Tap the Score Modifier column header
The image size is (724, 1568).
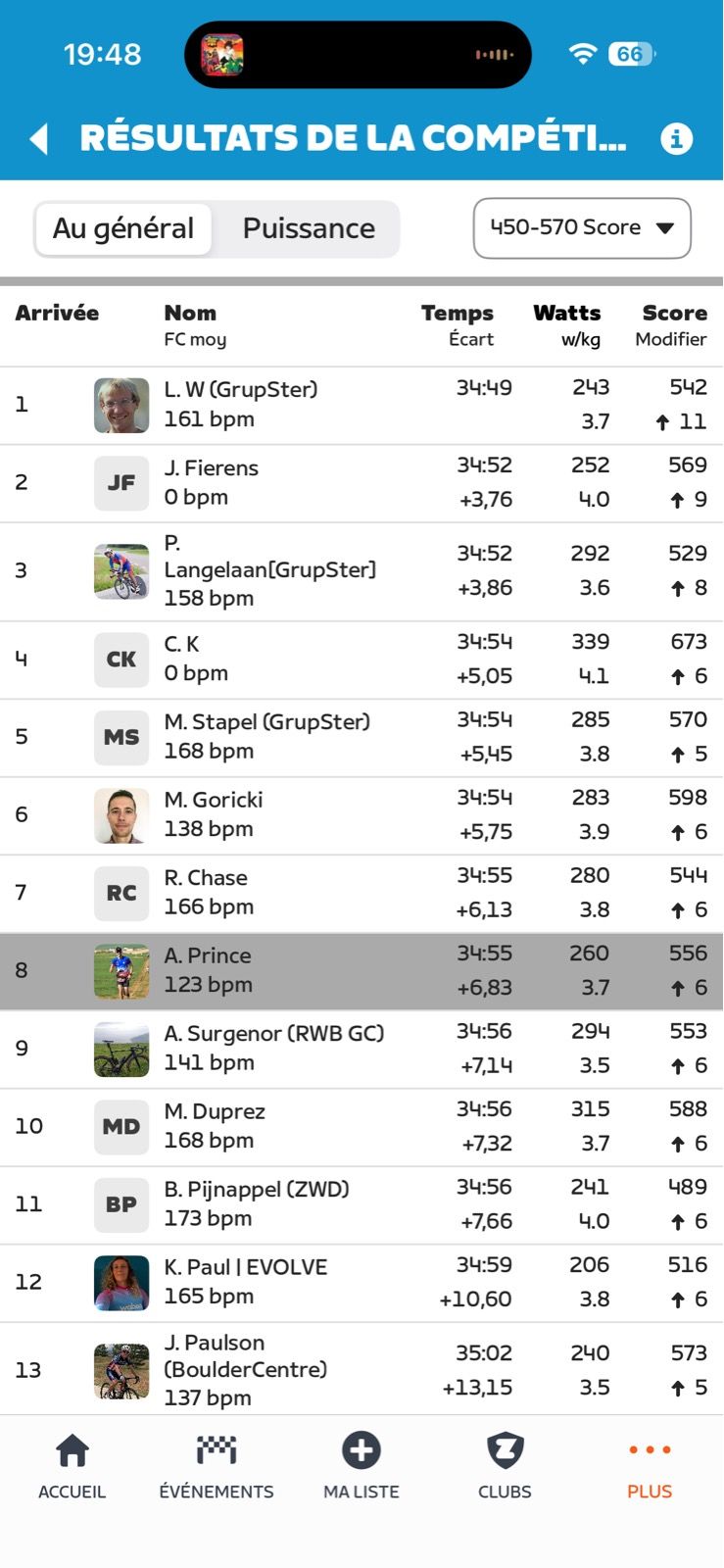[672, 324]
